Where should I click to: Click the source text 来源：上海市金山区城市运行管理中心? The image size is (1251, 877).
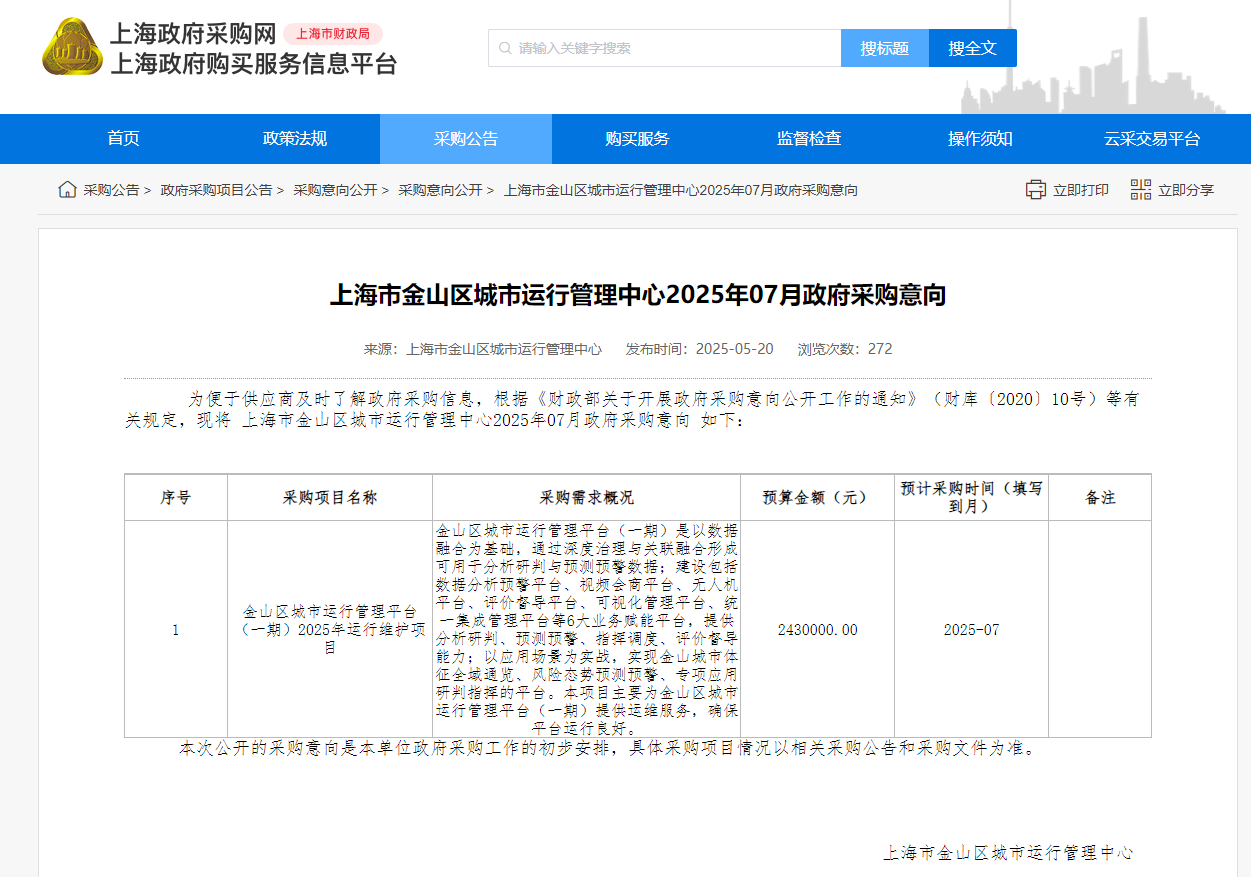483,349
